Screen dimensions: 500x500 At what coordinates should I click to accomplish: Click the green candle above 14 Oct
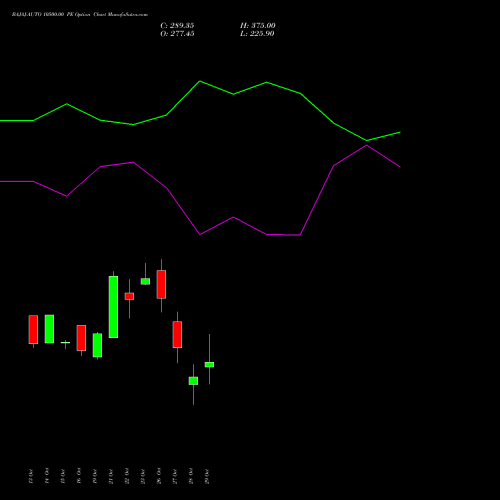[49, 329]
